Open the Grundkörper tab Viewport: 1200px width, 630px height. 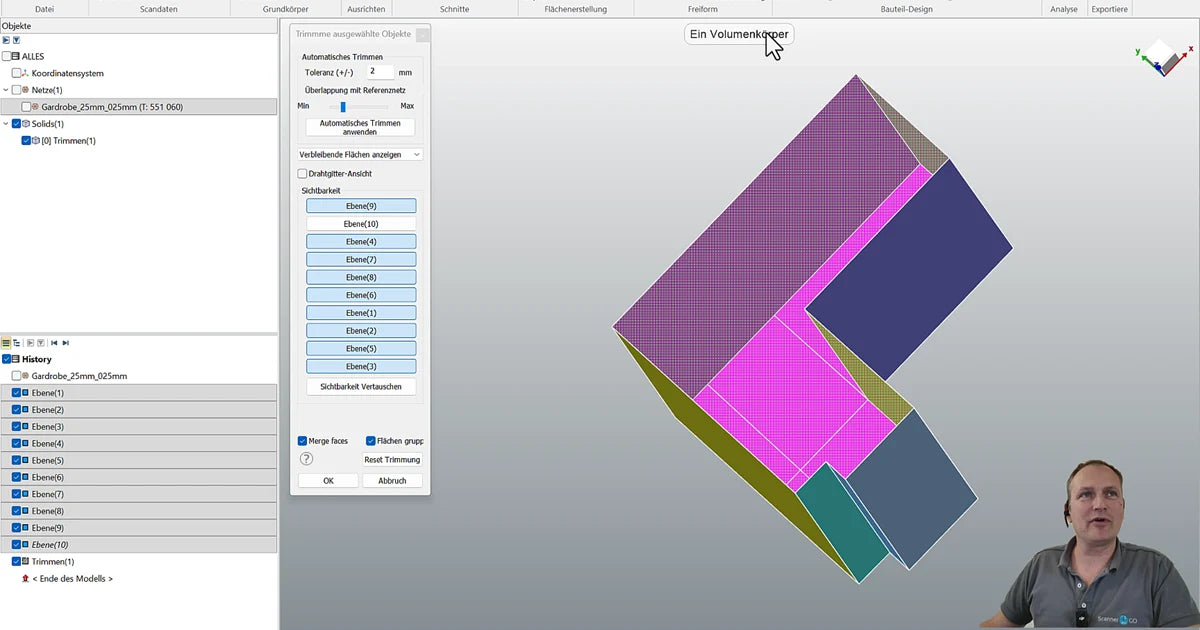(286, 9)
